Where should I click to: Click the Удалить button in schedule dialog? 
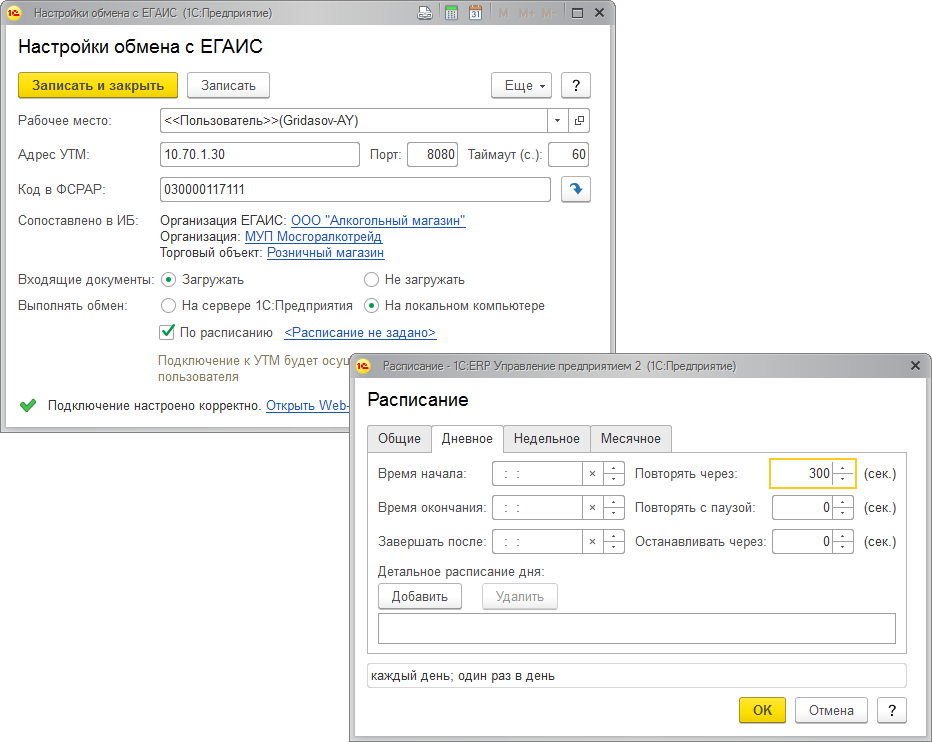pos(519,596)
